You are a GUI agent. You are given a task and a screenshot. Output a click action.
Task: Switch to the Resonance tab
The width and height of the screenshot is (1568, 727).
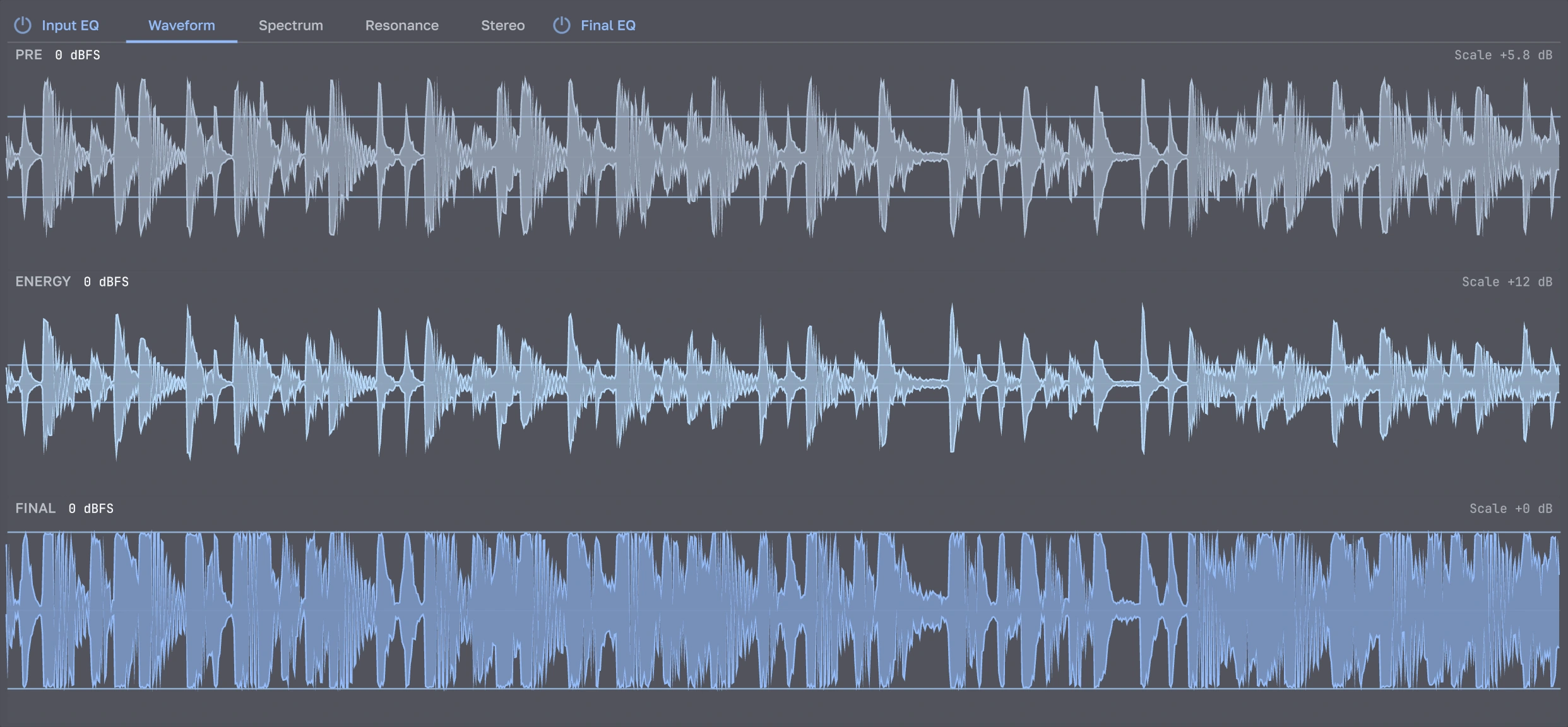point(402,25)
